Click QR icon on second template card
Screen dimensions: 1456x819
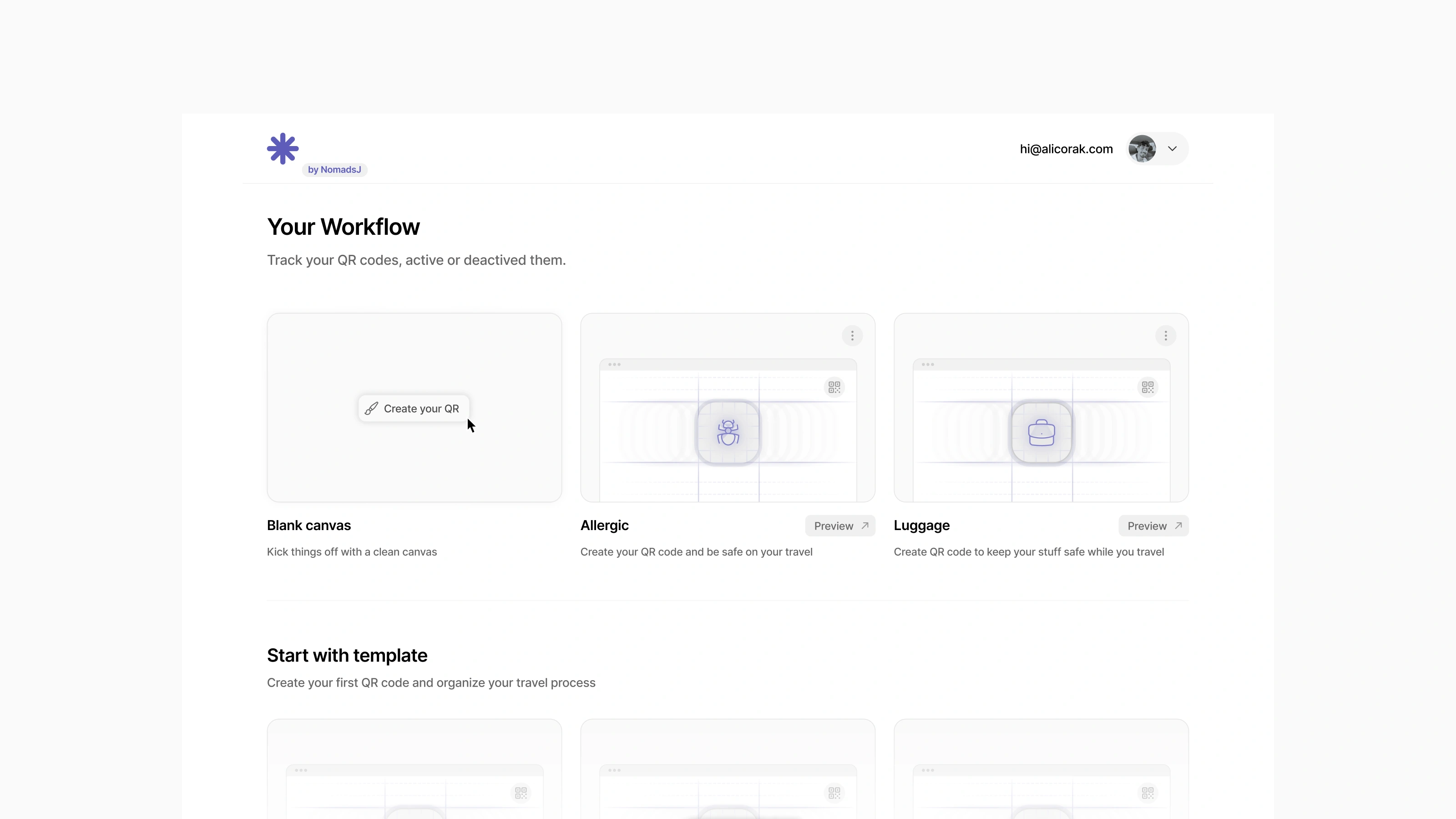834,793
